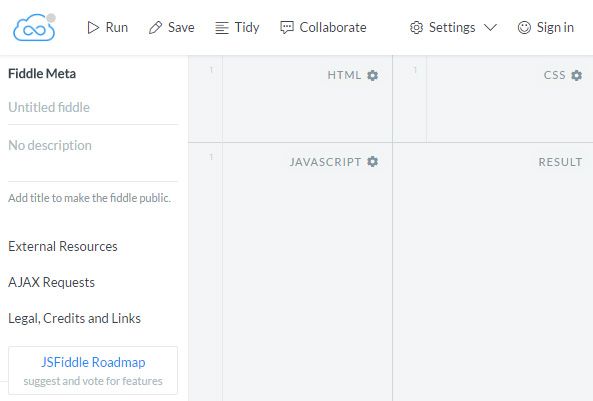593x401 pixels.
Task: Click the Tidy lines icon
Action: (222, 28)
